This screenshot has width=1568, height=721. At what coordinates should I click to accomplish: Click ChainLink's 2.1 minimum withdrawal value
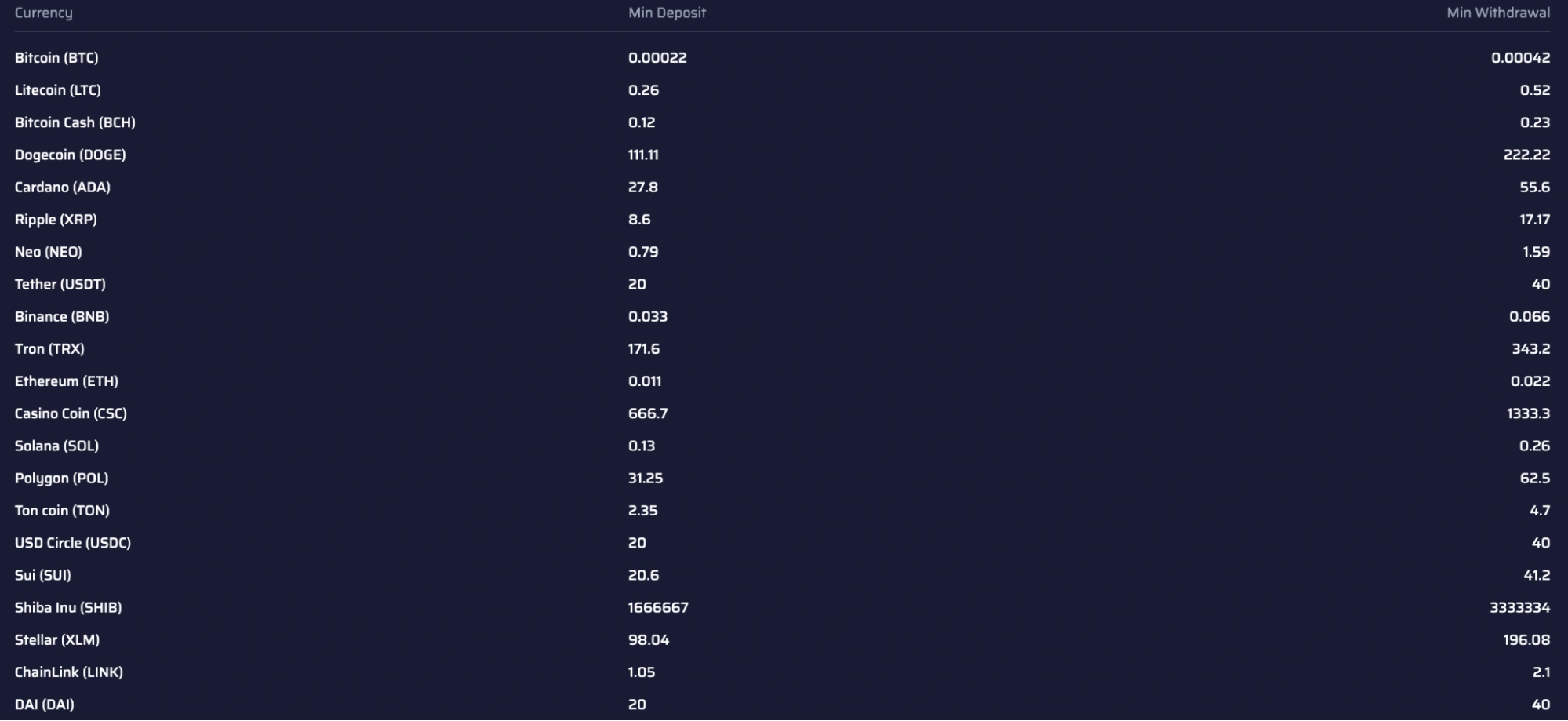(x=1541, y=672)
